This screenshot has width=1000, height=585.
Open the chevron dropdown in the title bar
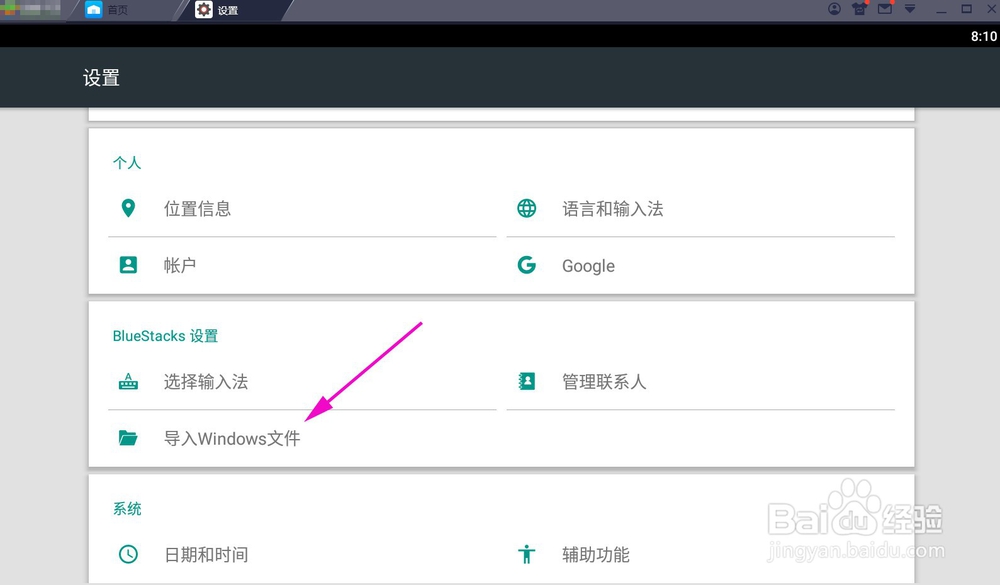[x=910, y=8]
